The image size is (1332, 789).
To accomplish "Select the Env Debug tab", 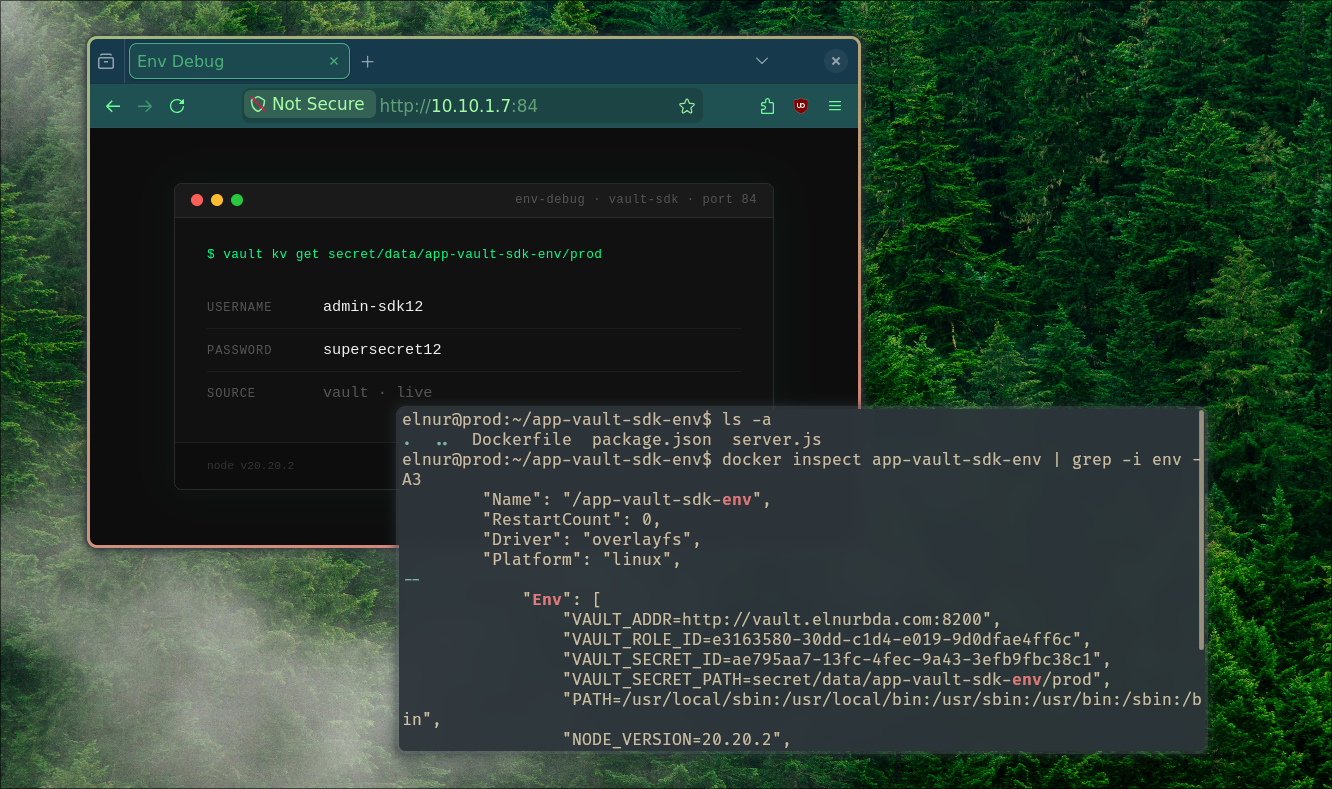I will [239, 61].
